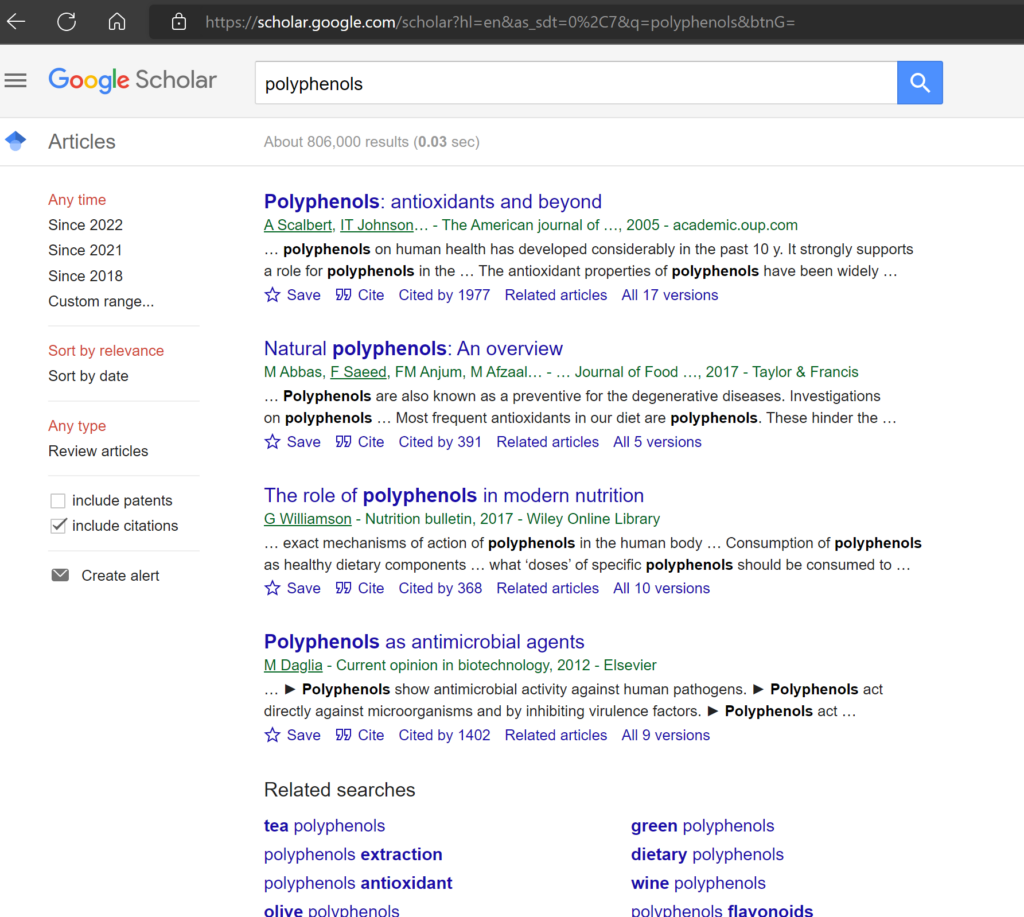The height and width of the screenshot is (917, 1024).
Task: Open the hamburger menu beside Google Scholar
Action: click(16, 81)
